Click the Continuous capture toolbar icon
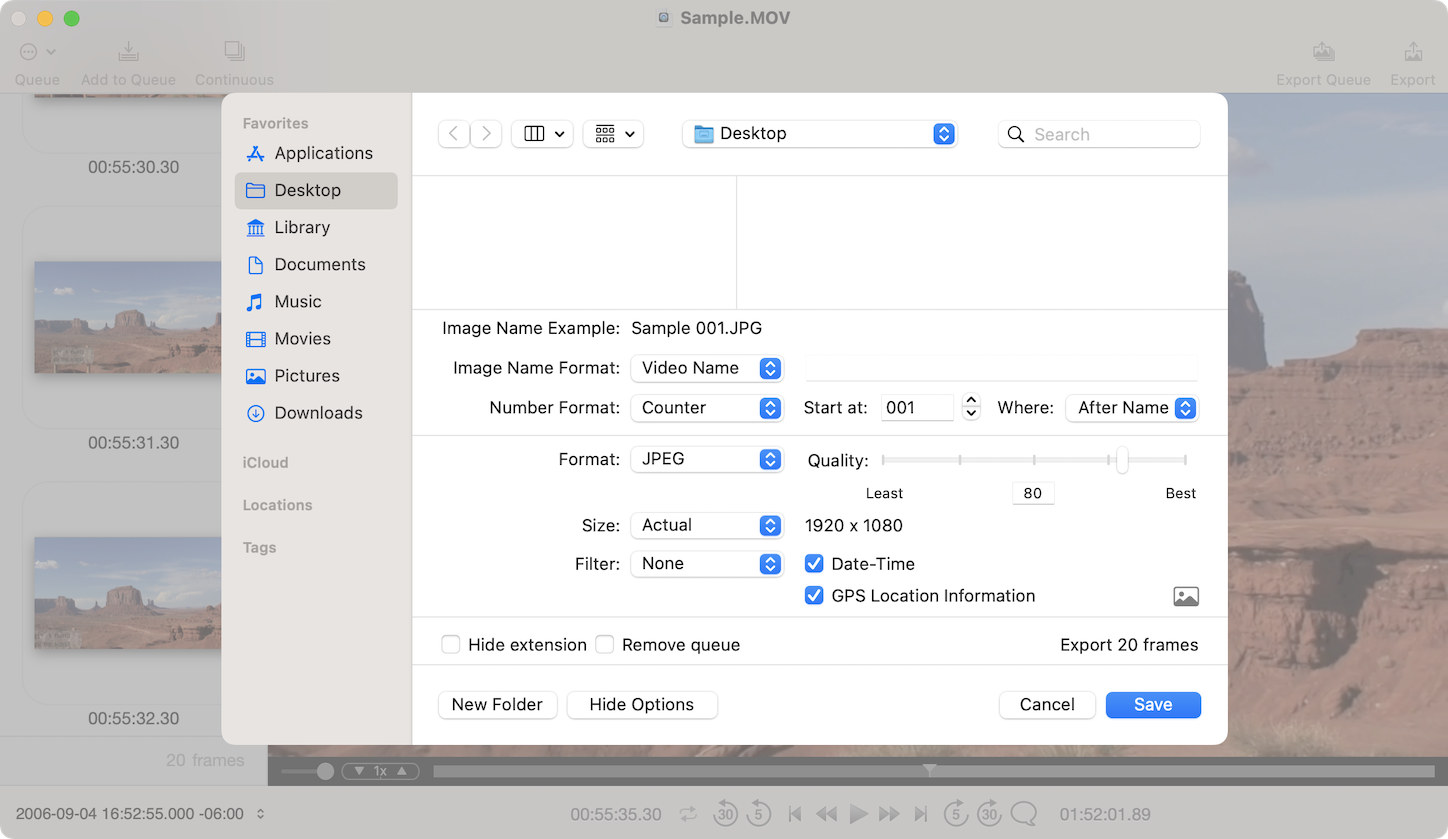The image size is (1448, 839). coord(234,51)
